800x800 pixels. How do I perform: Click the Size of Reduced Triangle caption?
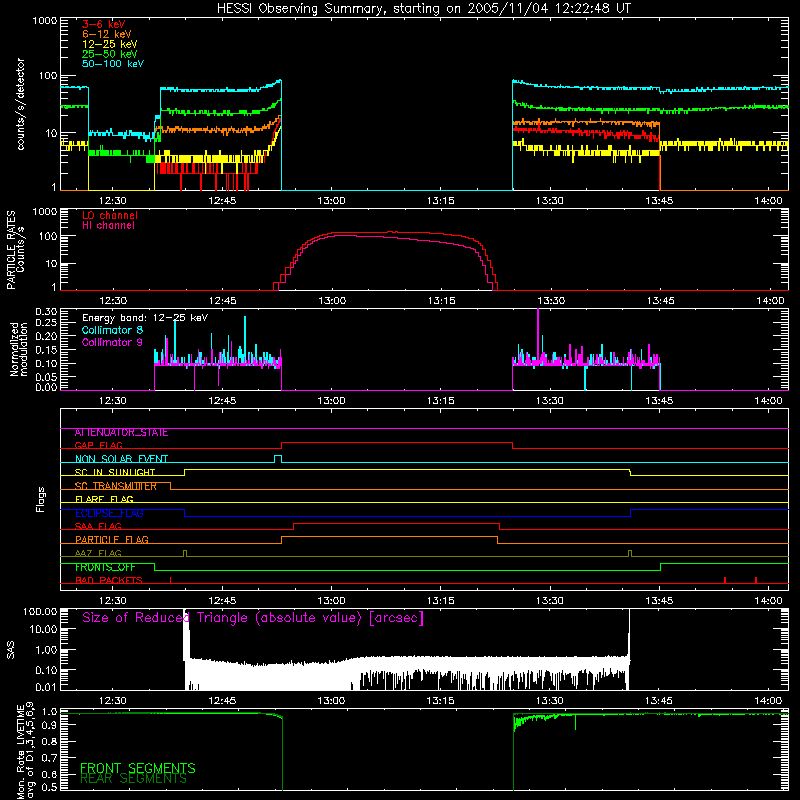point(253,618)
